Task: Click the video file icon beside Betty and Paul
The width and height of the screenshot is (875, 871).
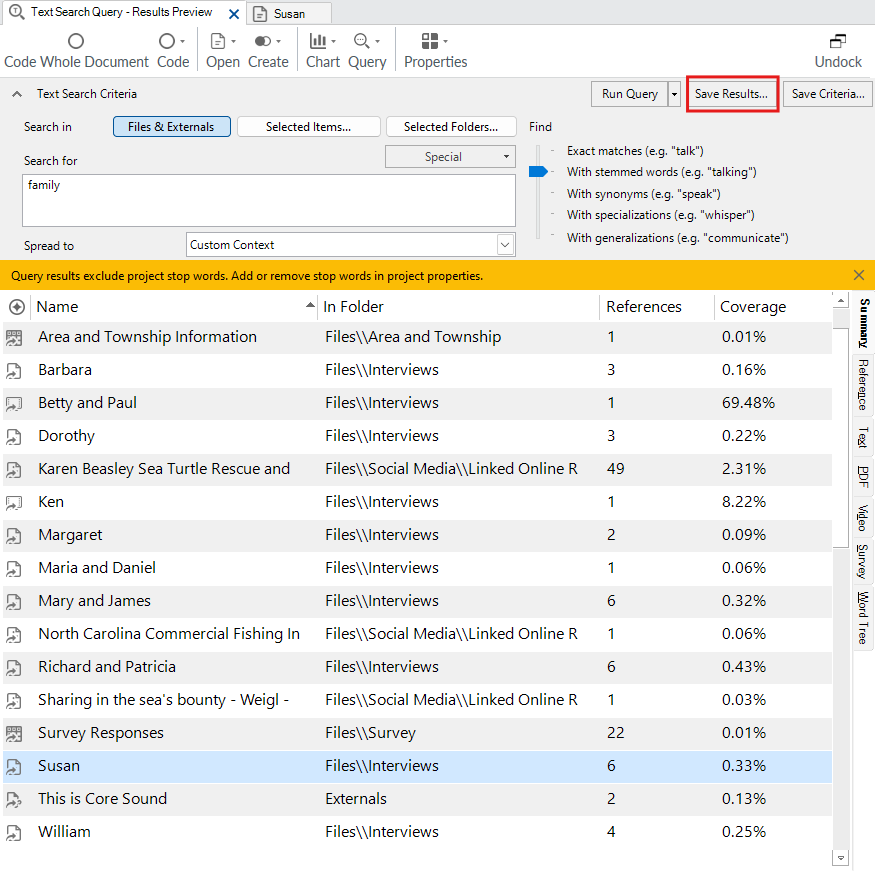Action: pos(14,403)
